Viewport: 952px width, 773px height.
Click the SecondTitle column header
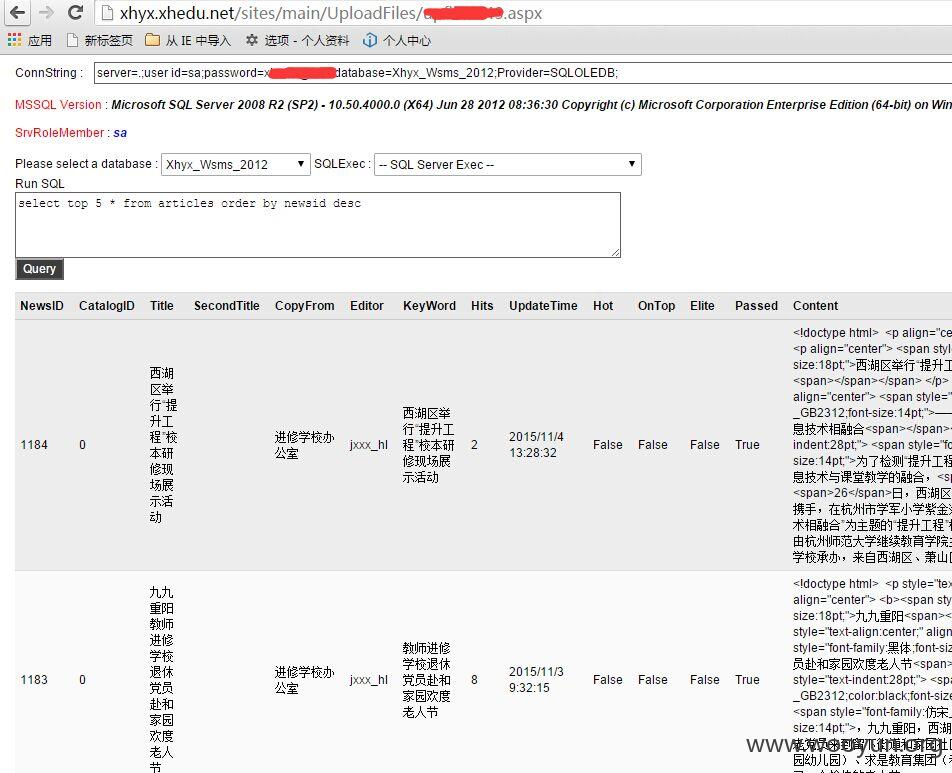click(226, 306)
